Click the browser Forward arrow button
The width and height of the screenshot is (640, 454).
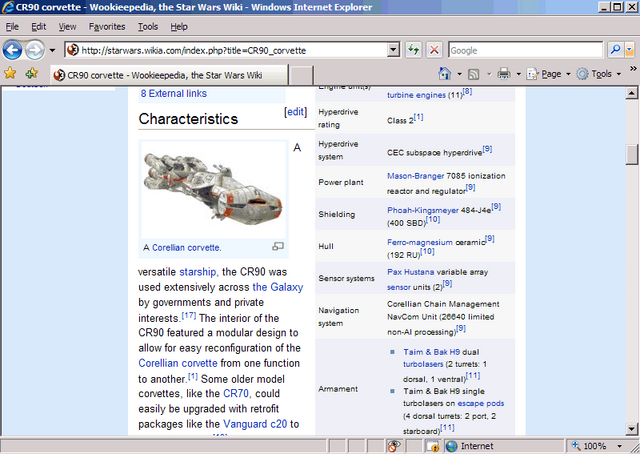click(x=35, y=51)
